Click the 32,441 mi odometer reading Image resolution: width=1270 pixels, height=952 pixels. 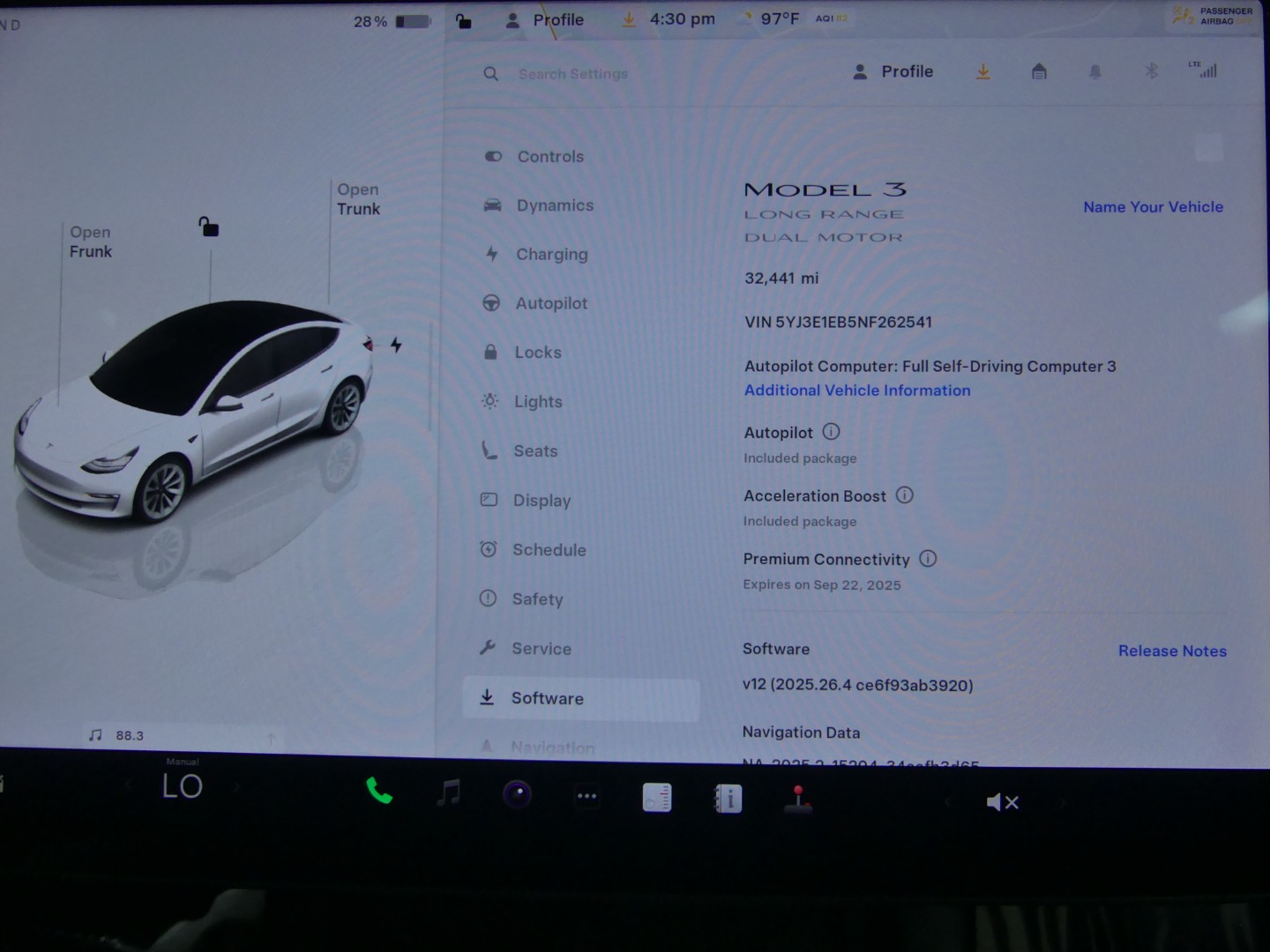point(781,278)
